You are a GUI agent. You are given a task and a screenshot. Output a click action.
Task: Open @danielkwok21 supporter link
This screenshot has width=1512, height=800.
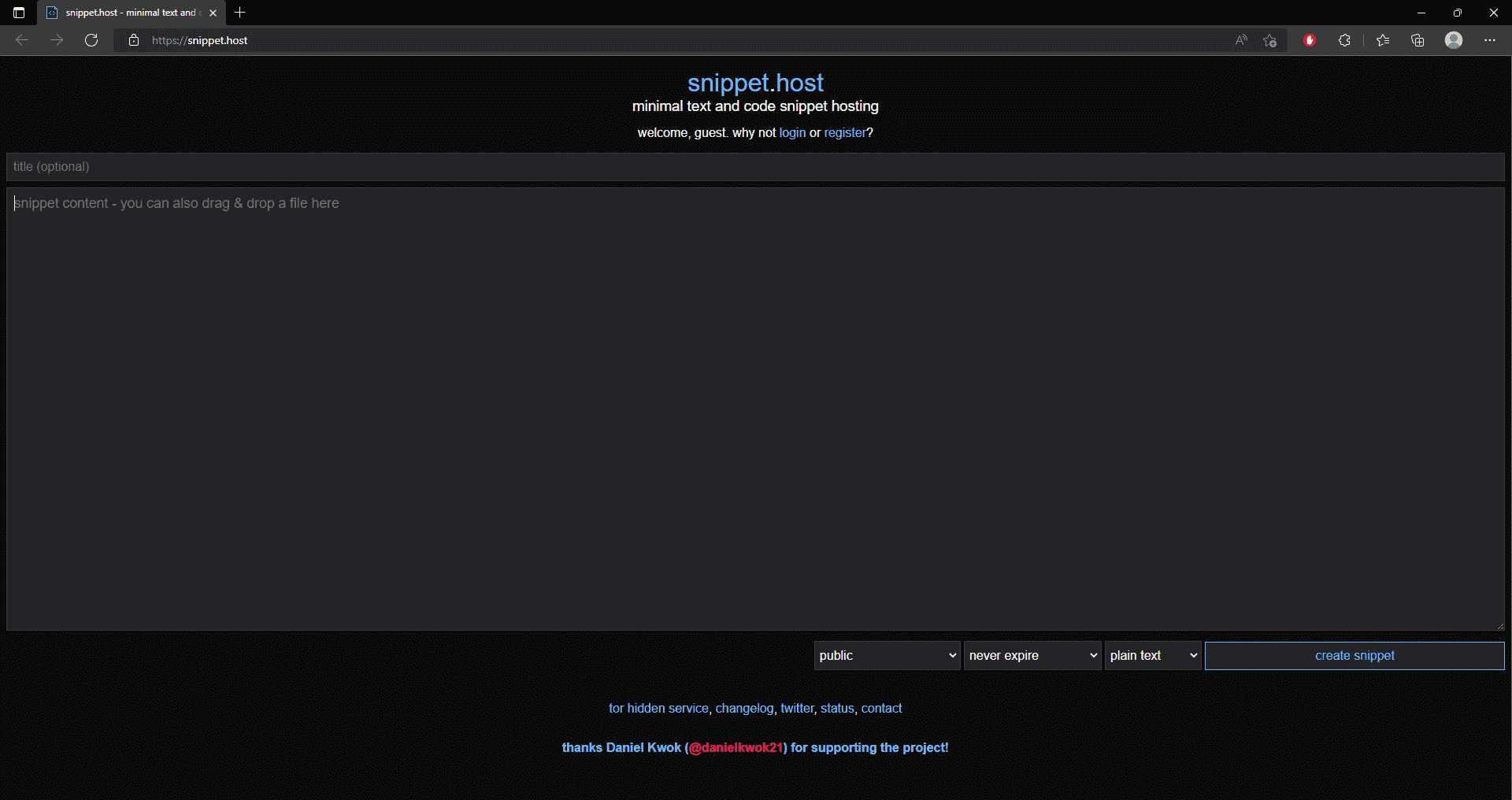coord(736,747)
